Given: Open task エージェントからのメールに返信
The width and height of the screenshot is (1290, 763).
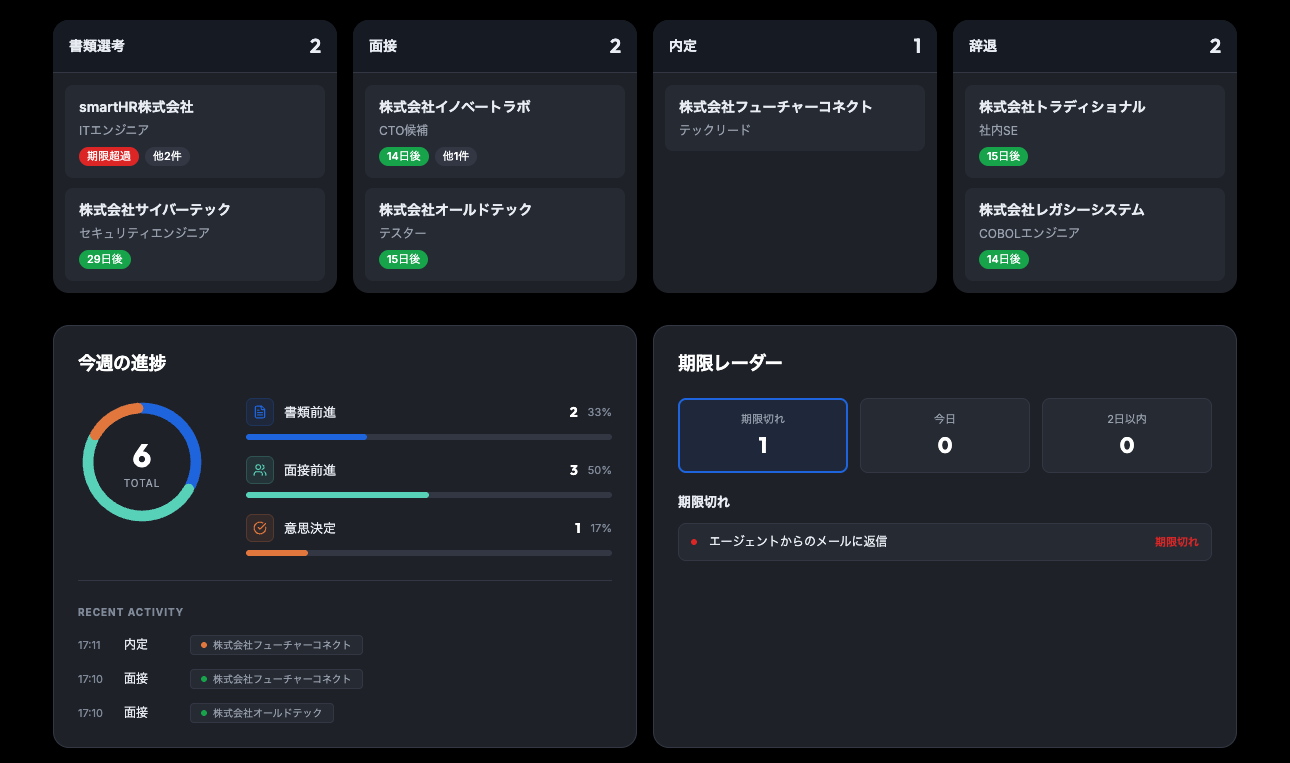Looking at the screenshot, I should pyautogui.click(x=945, y=542).
